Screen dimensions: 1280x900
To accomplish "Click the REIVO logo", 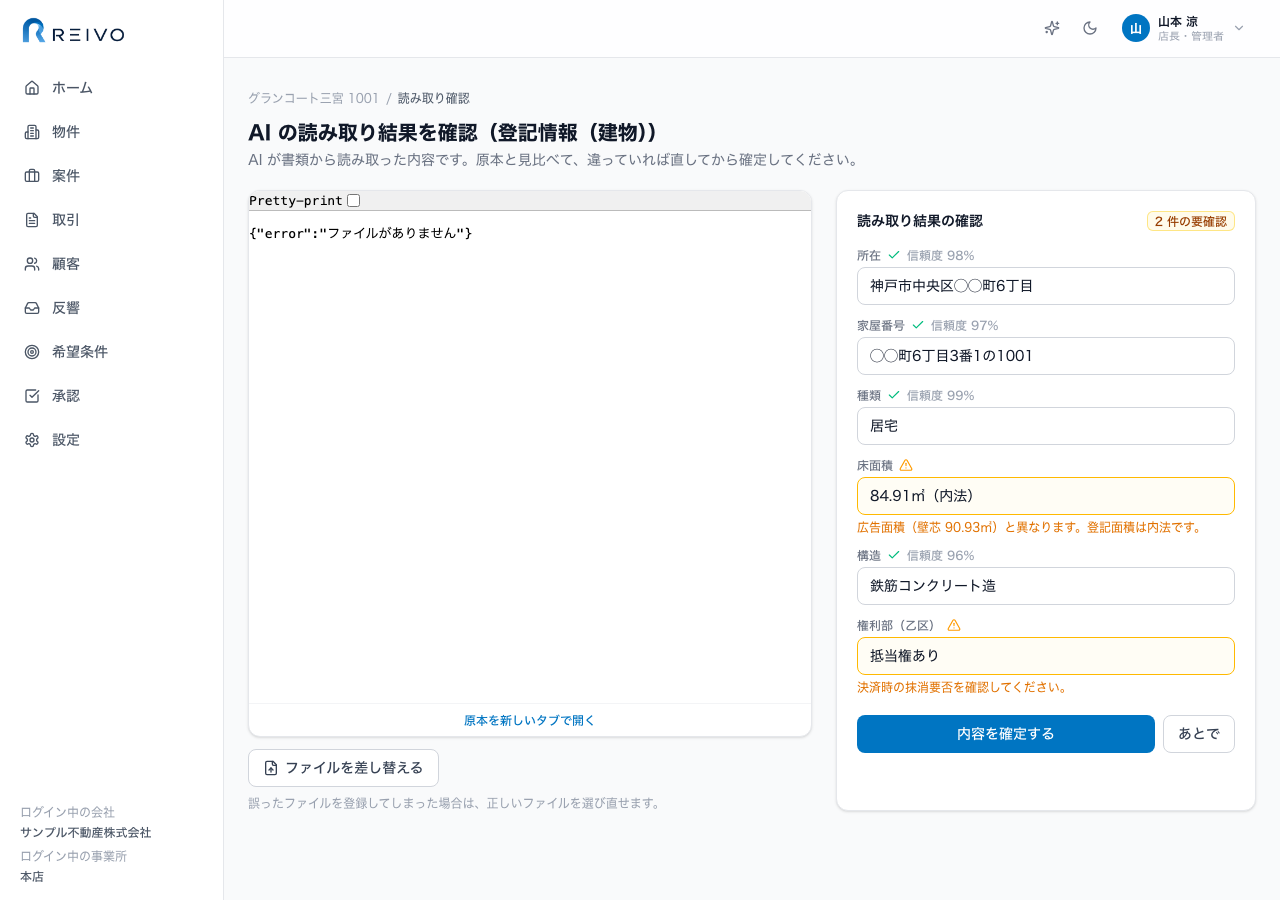I will [74, 32].
